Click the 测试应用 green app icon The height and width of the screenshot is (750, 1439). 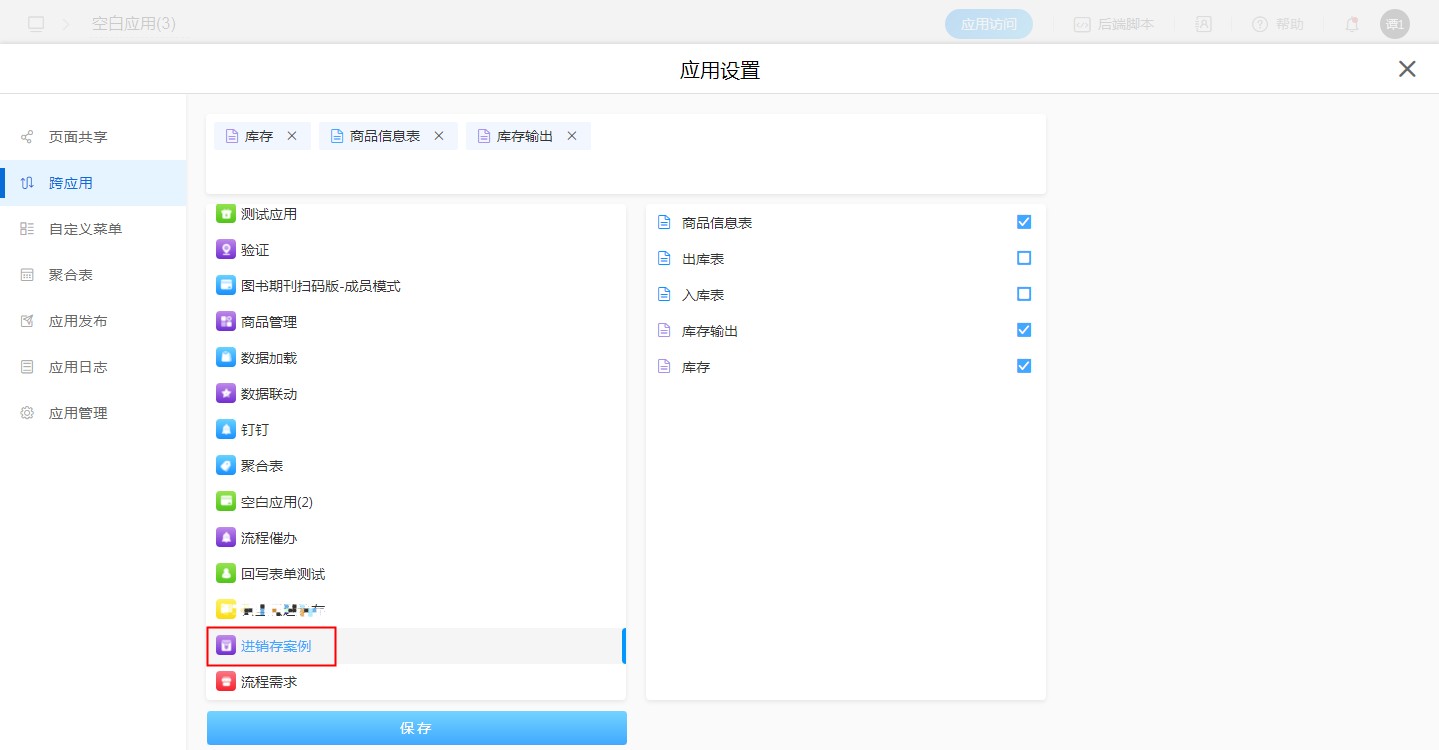click(226, 214)
